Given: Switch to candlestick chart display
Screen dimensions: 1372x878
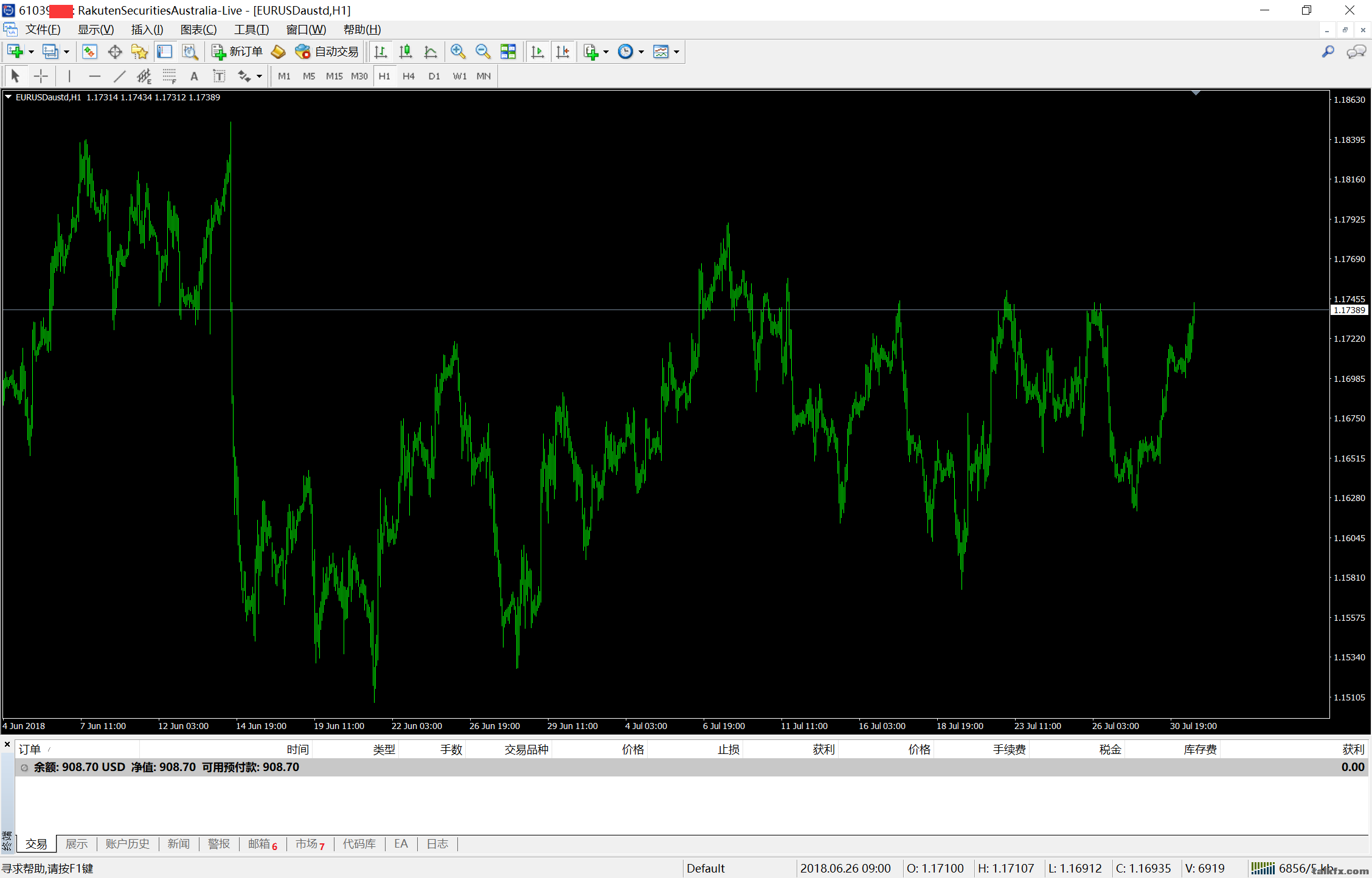Looking at the screenshot, I should point(406,52).
